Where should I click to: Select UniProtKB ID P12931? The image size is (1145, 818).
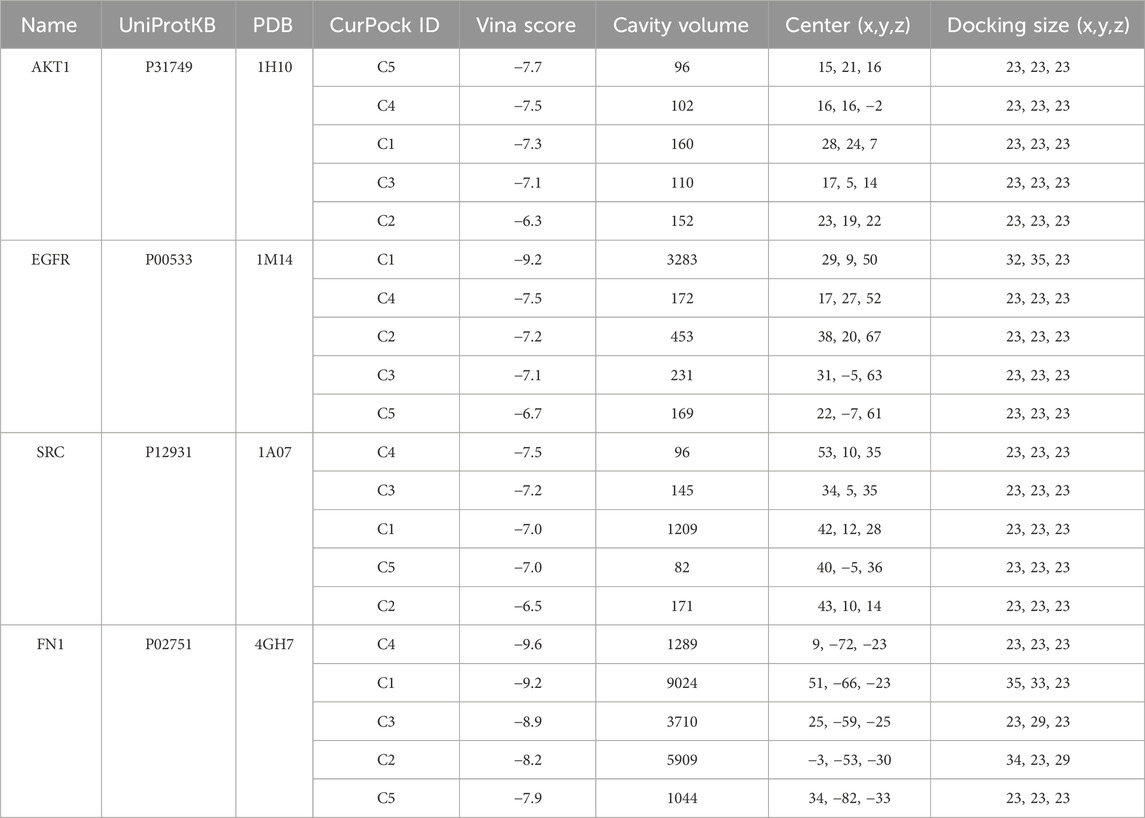point(168,452)
